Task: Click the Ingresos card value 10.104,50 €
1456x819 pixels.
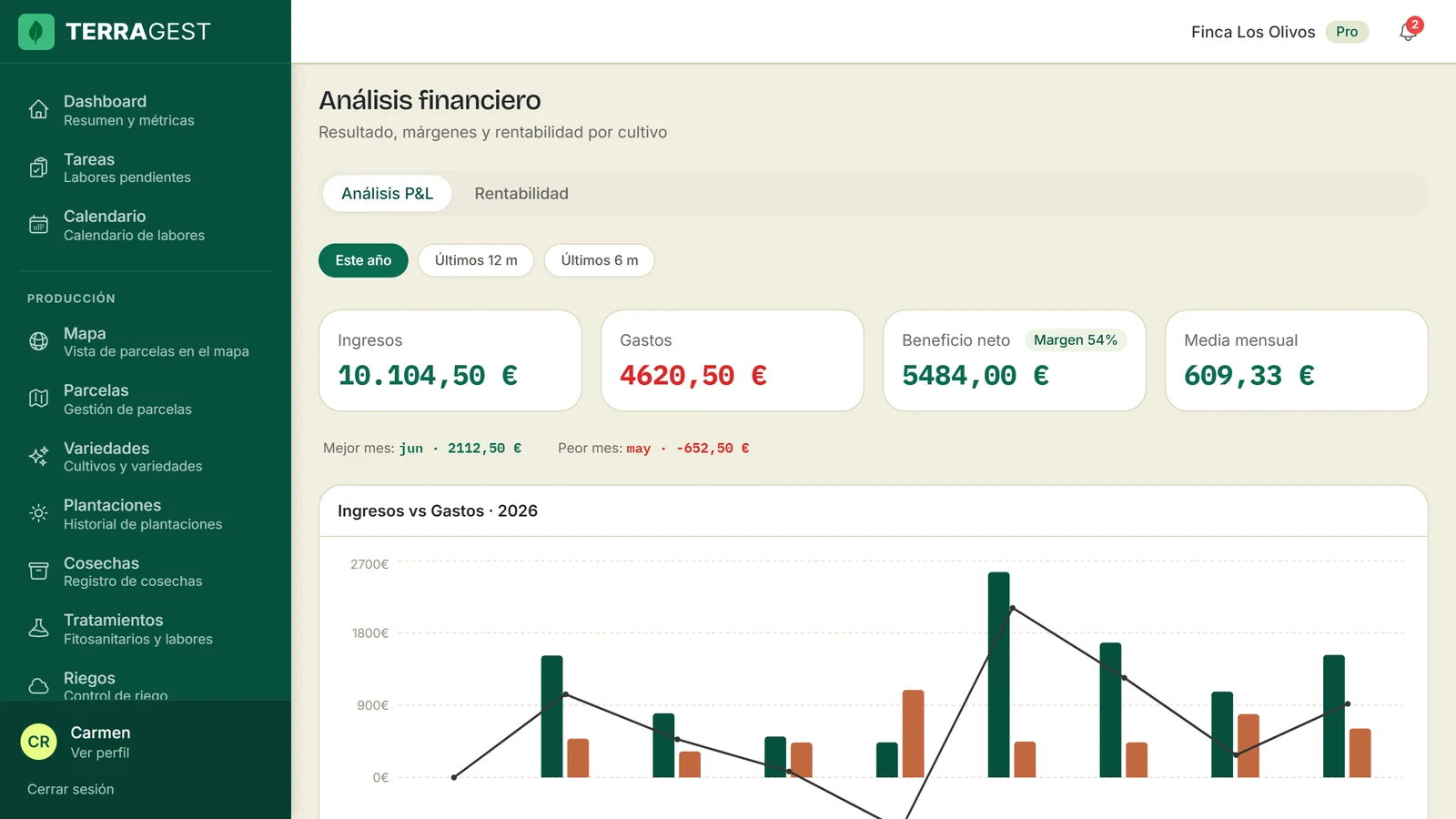Action: [x=428, y=375]
